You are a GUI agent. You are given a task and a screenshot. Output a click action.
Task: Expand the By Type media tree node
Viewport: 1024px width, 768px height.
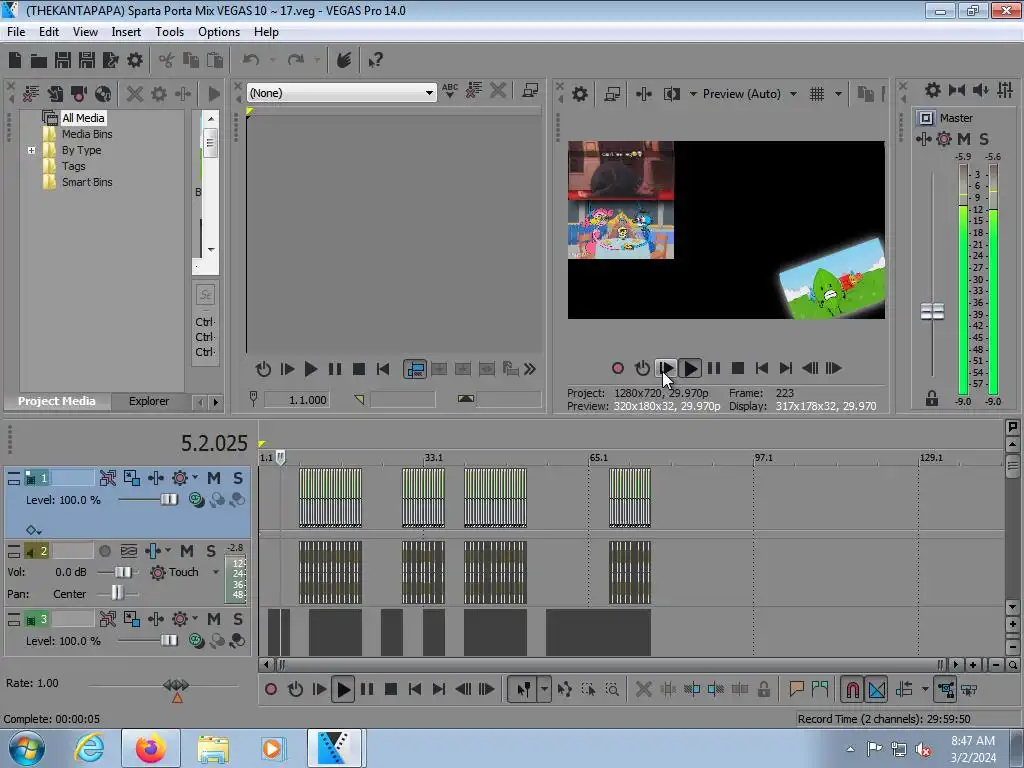(x=31, y=150)
